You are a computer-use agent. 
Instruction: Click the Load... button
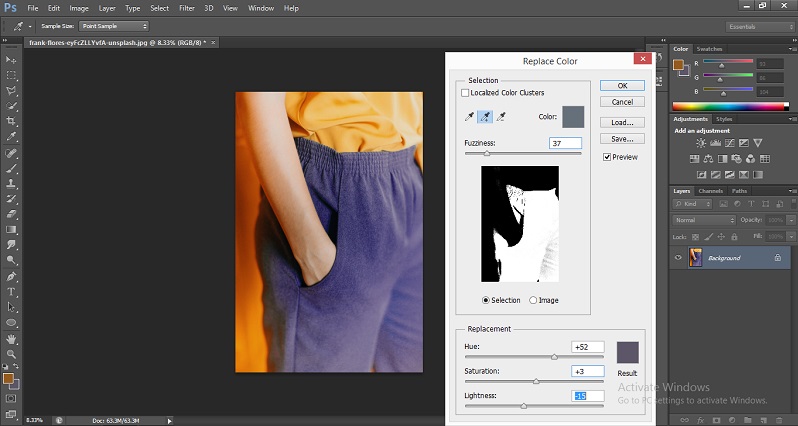(622, 123)
